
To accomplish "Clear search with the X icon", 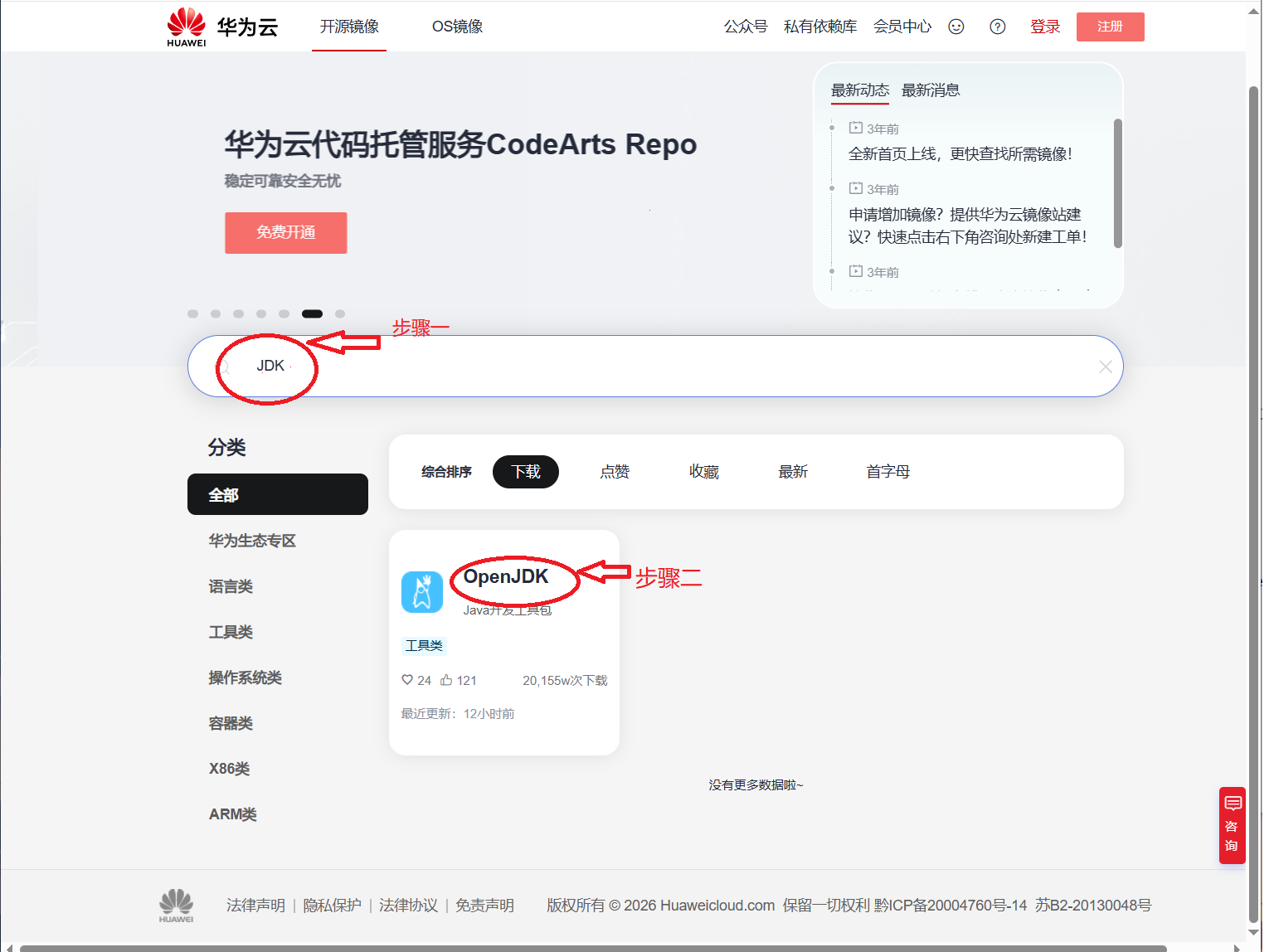I will 1105,367.
